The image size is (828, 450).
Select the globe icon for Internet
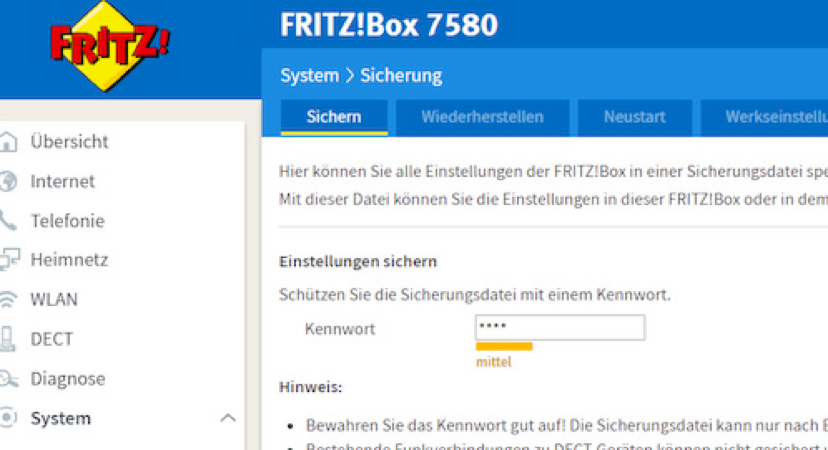point(8,182)
